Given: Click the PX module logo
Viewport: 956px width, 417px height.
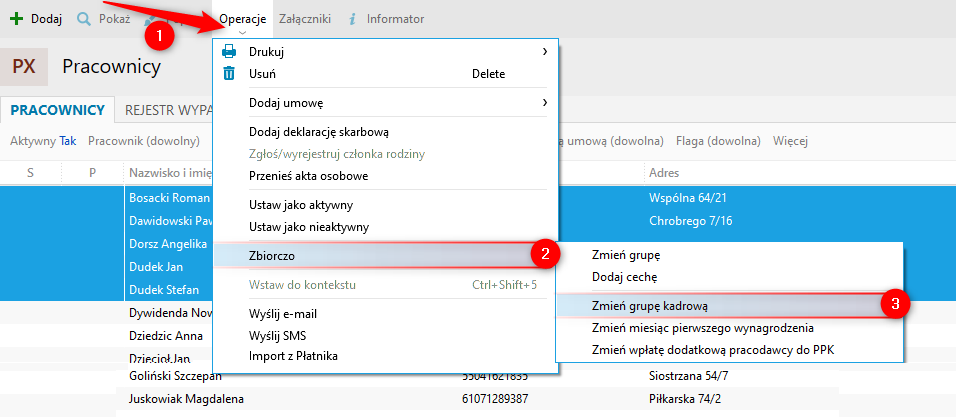Looking at the screenshot, I should (x=24, y=67).
